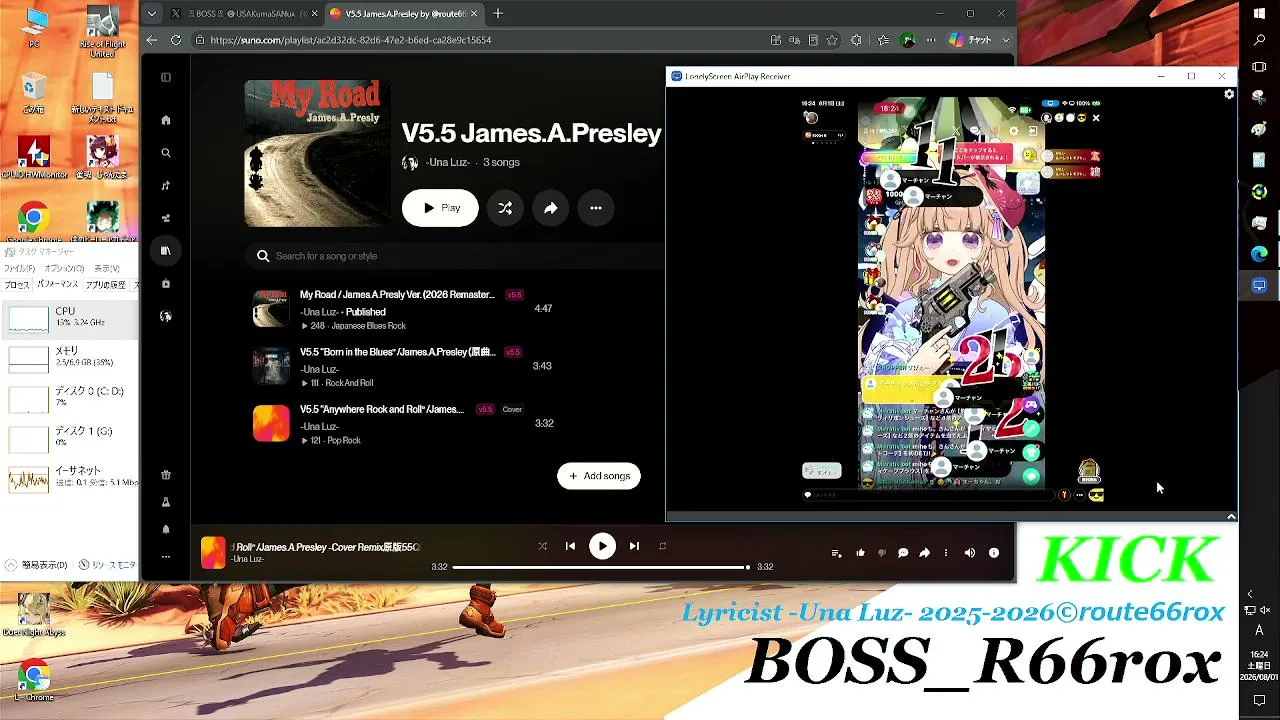Open the song info icon in player bar
The width and height of the screenshot is (1280, 720).
(x=994, y=553)
